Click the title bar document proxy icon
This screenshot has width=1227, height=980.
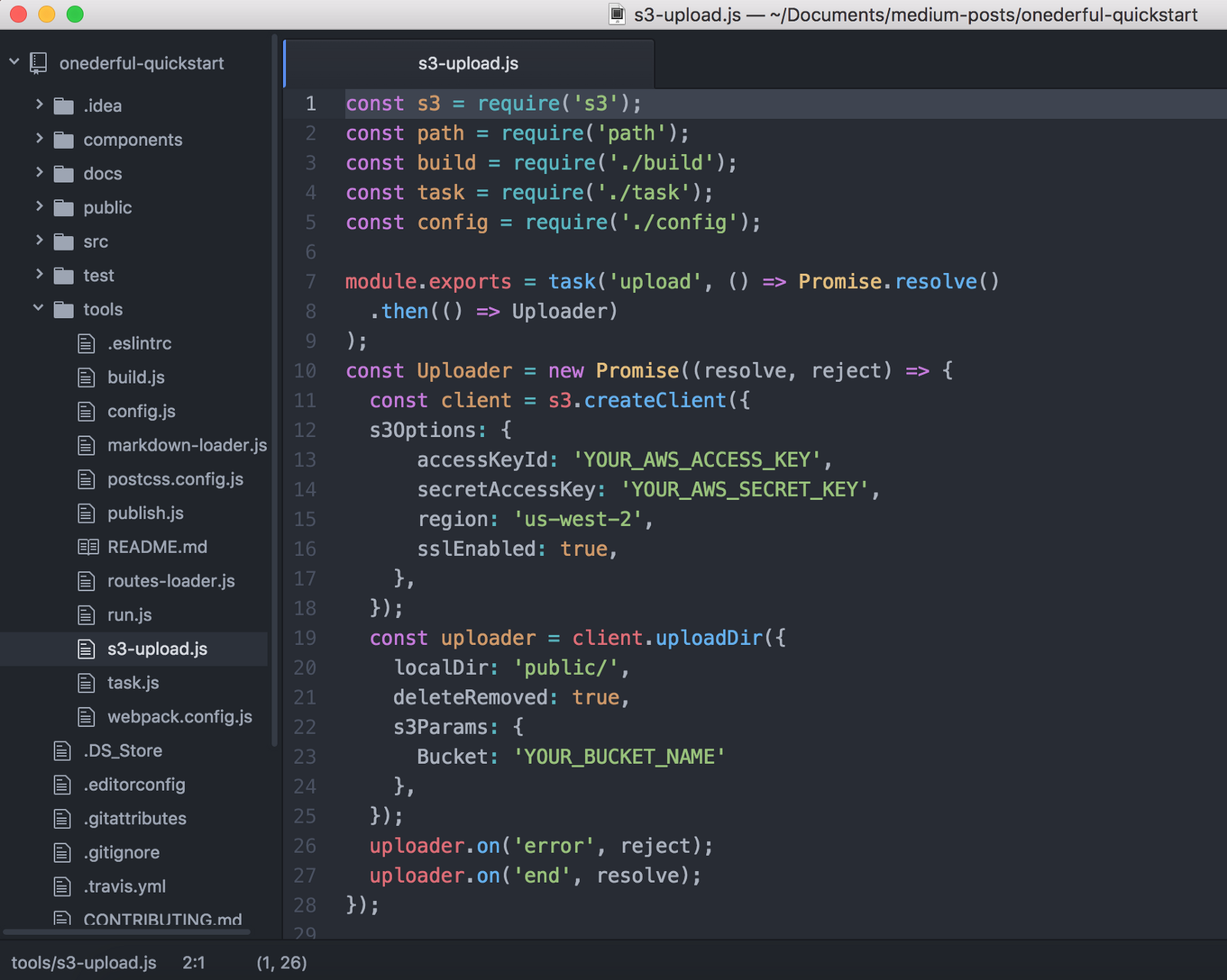click(x=617, y=15)
